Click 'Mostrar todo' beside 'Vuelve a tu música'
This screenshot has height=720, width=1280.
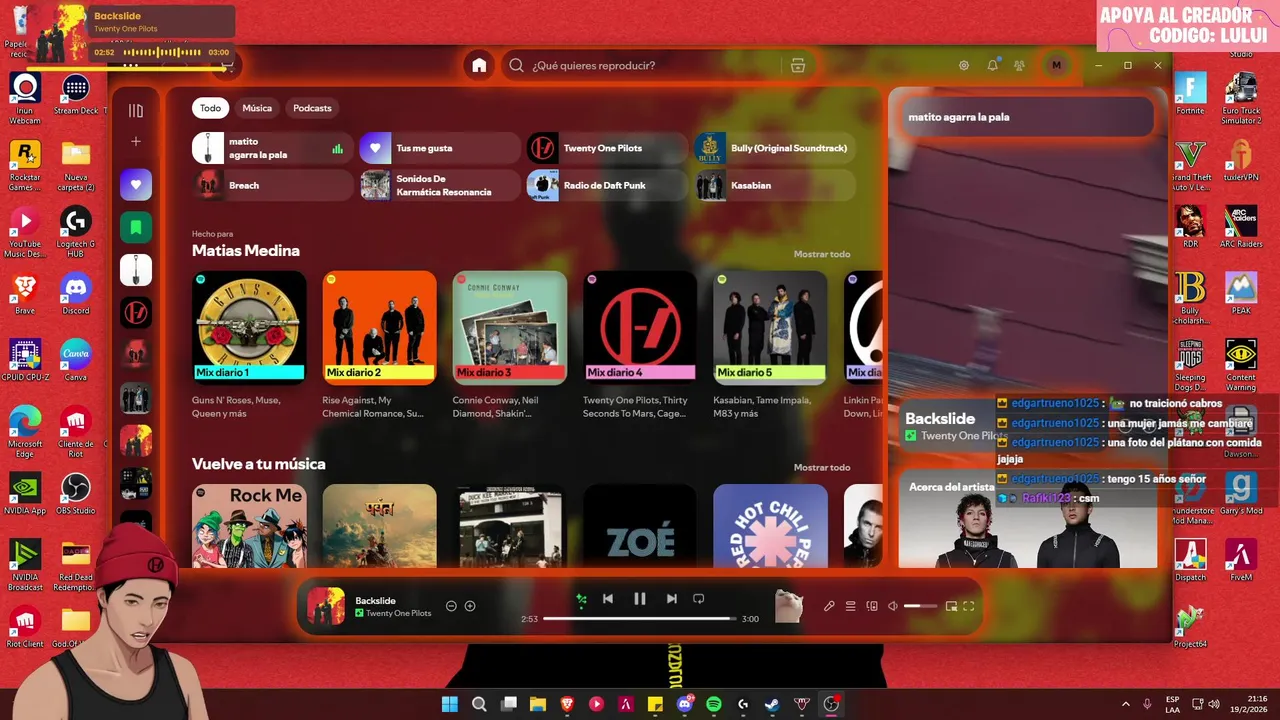(x=822, y=467)
